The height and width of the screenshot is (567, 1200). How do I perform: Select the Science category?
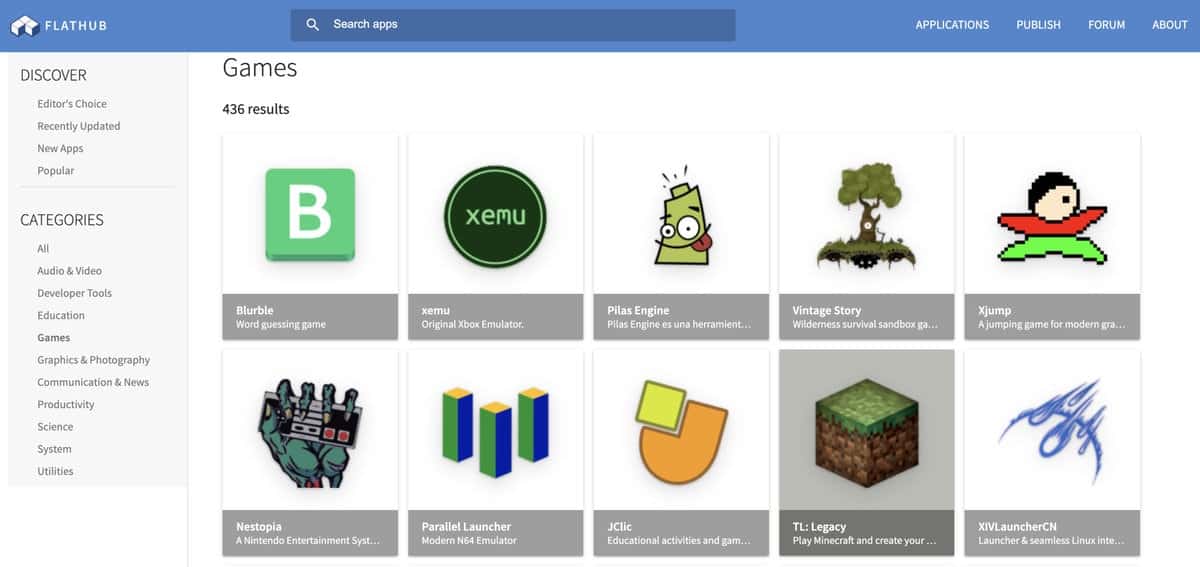pos(55,427)
